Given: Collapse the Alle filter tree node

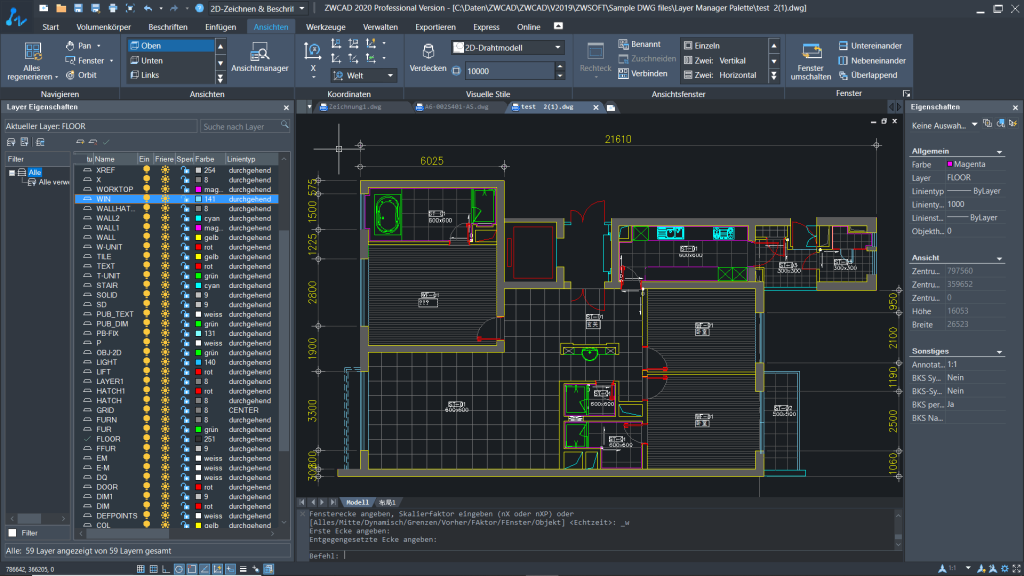Looking at the screenshot, I should point(12,173).
